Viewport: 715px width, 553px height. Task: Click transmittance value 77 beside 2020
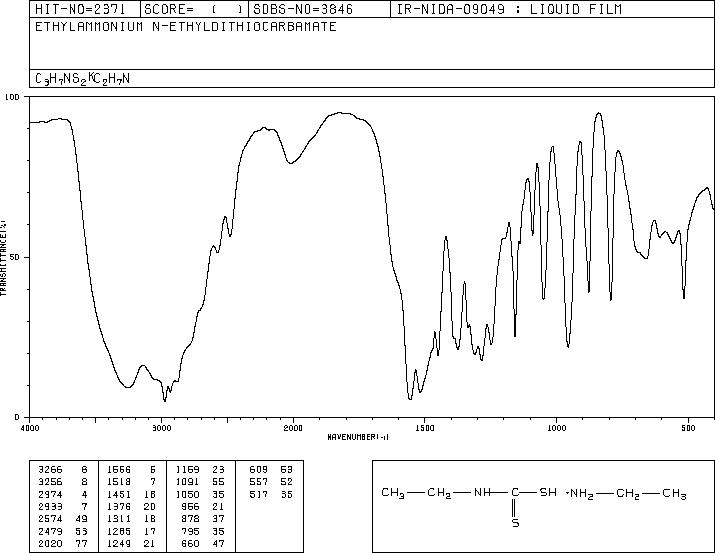81,544
